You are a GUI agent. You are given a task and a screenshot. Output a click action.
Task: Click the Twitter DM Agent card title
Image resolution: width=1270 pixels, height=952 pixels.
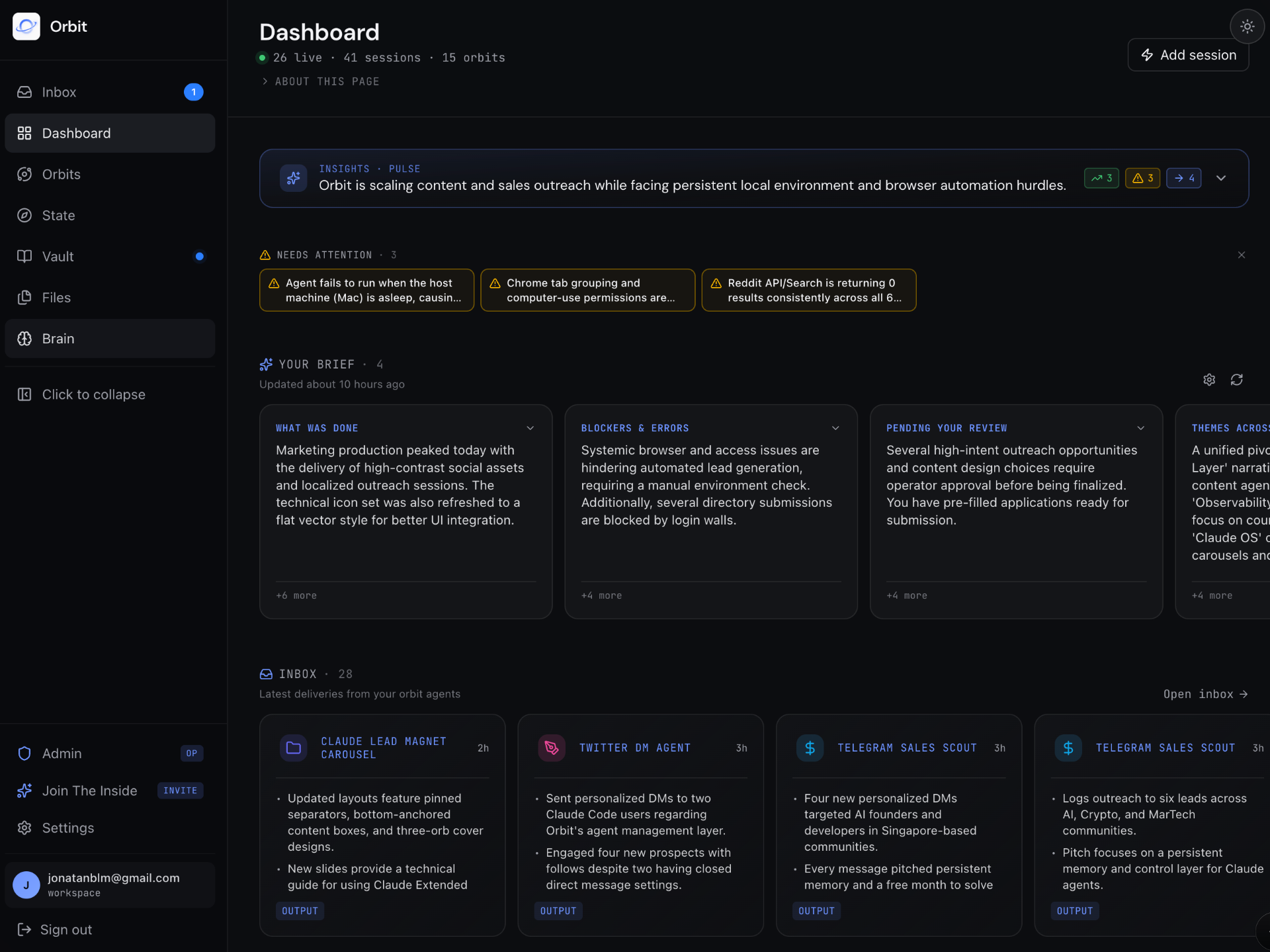(635, 748)
